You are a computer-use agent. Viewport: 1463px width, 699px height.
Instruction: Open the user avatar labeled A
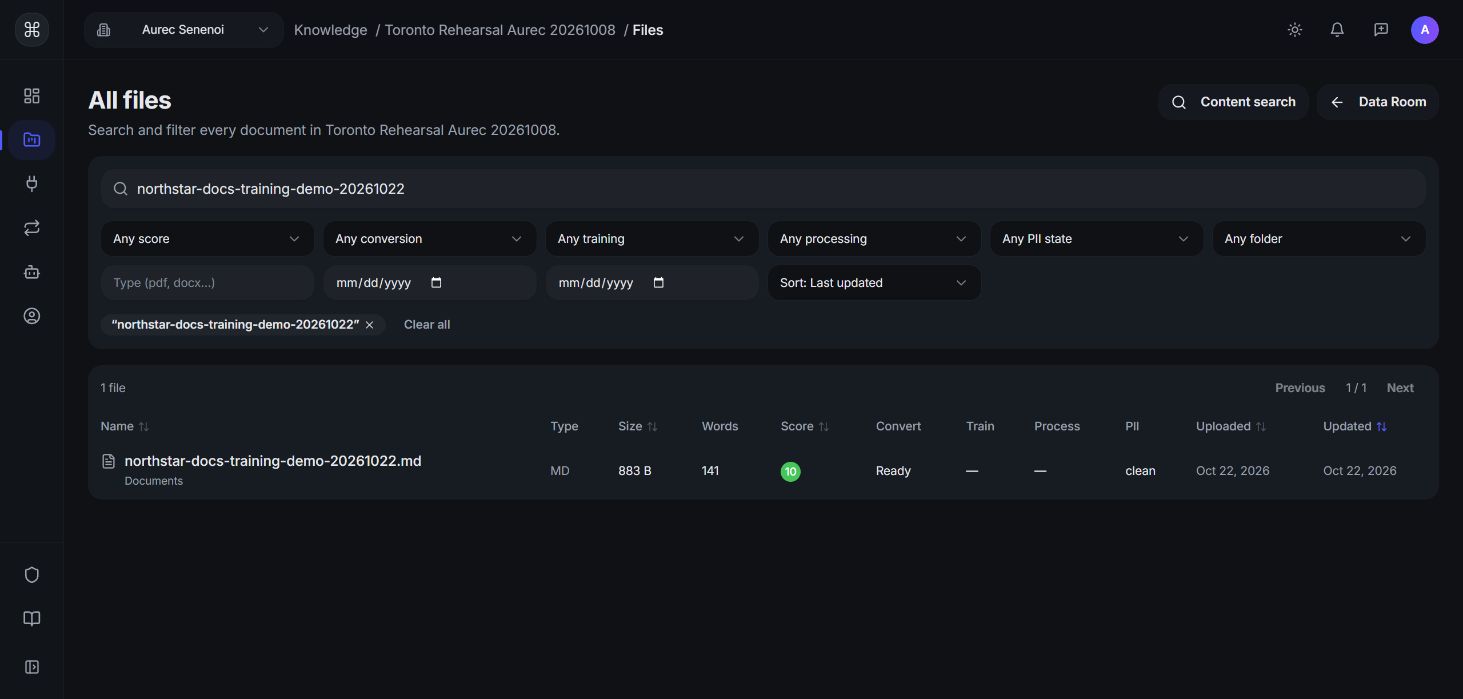click(x=1425, y=30)
